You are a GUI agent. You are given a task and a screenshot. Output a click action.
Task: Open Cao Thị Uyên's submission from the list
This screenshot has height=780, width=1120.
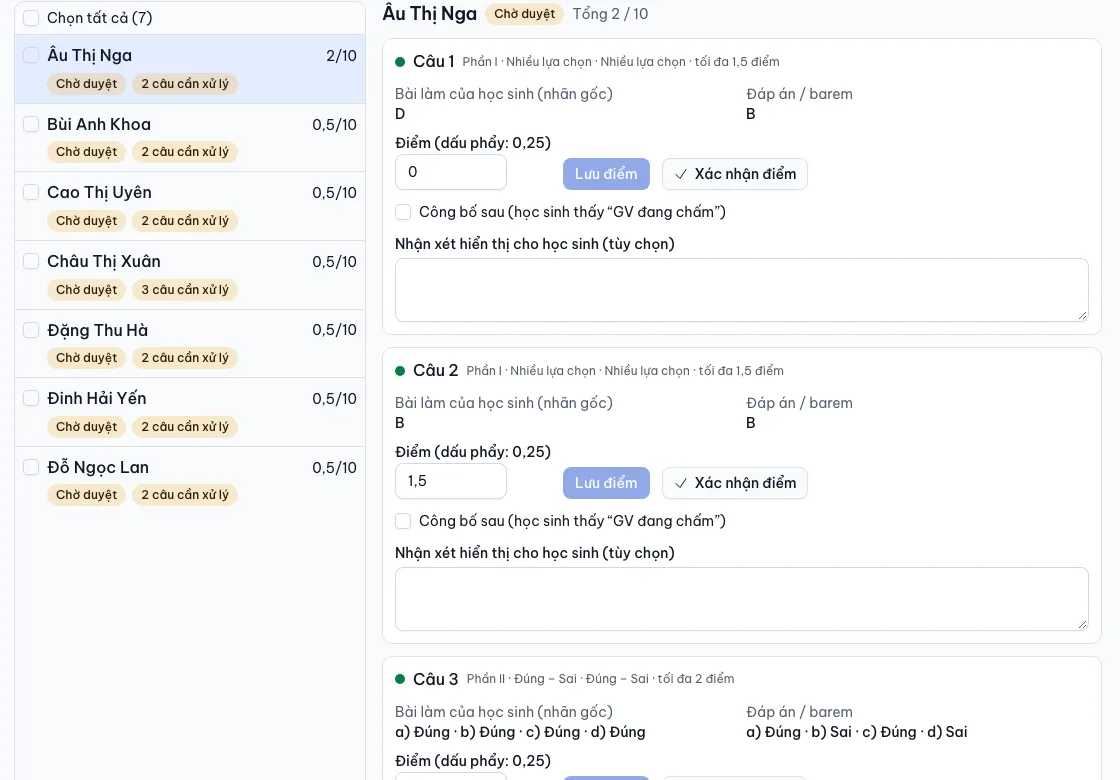point(190,206)
